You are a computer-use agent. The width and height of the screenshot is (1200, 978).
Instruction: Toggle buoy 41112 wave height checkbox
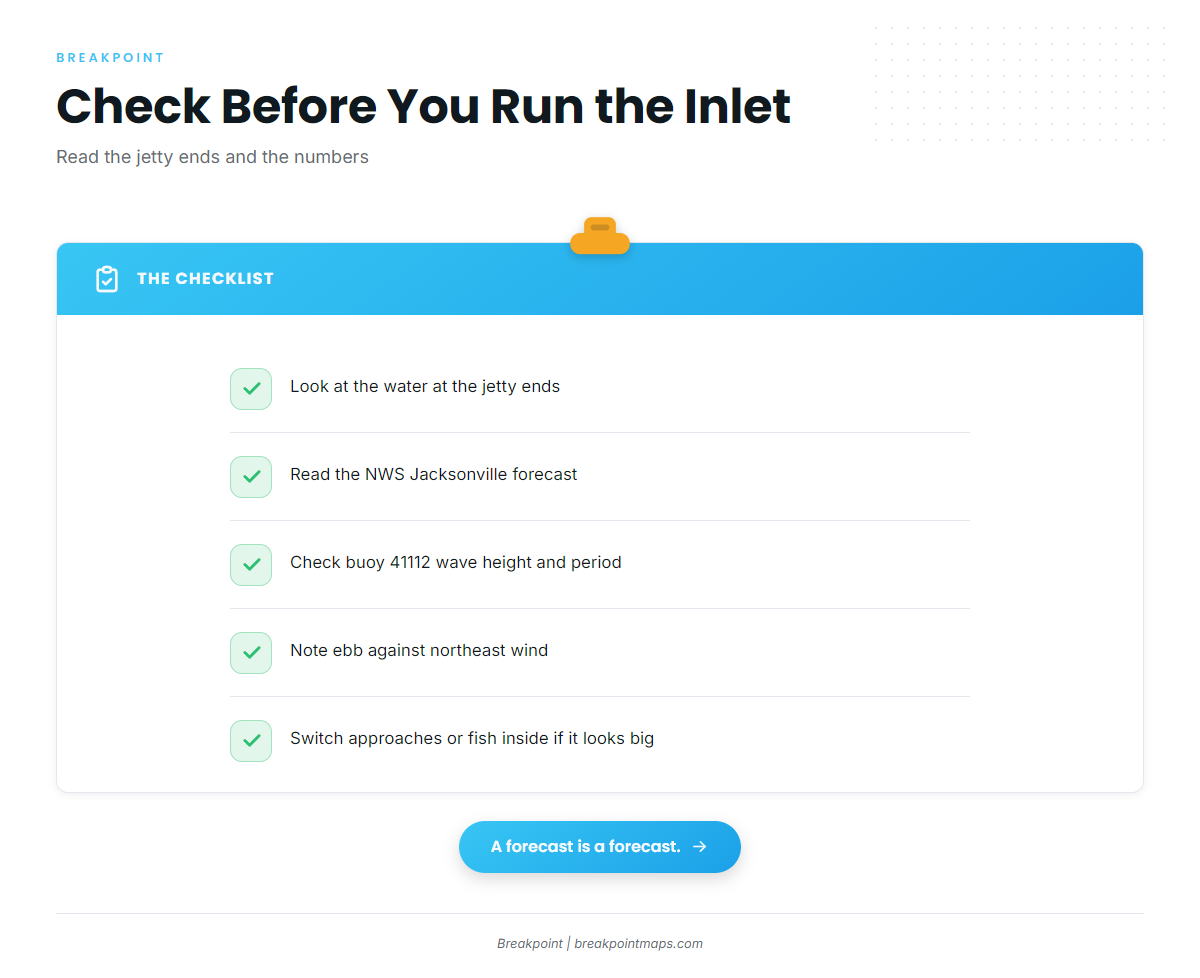click(x=251, y=565)
